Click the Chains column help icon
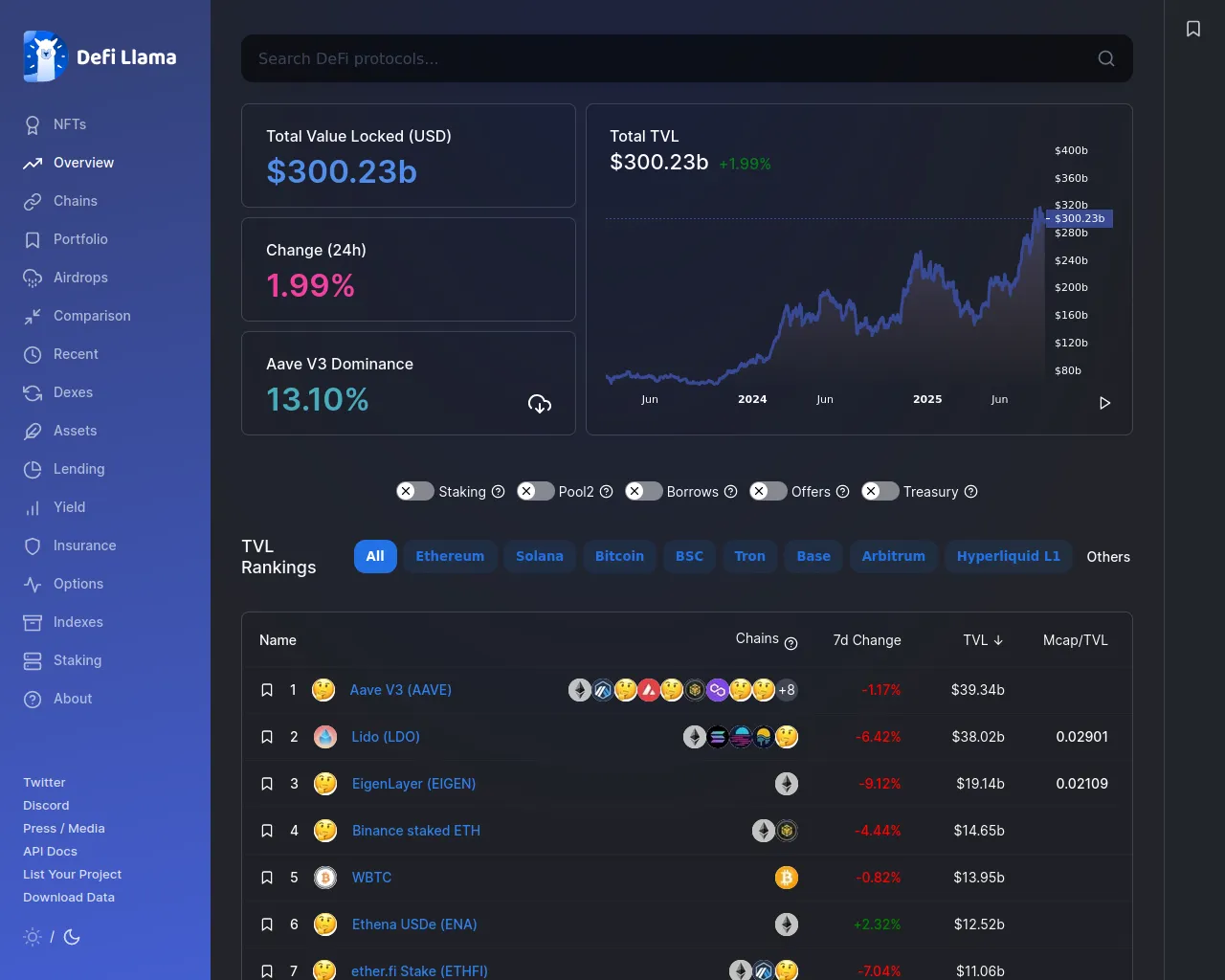This screenshot has height=980, width=1225. 791,644
